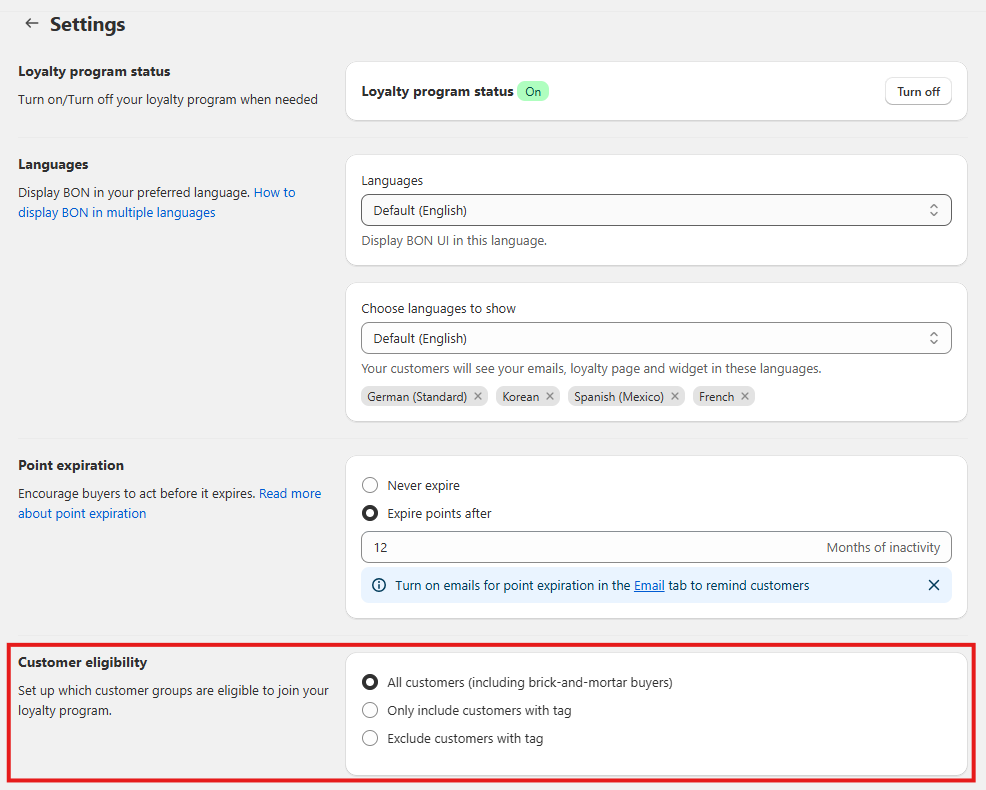This screenshot has width=986, height=790.
Task: Select Exclude customers with tag option
Action: pos(370,739)
